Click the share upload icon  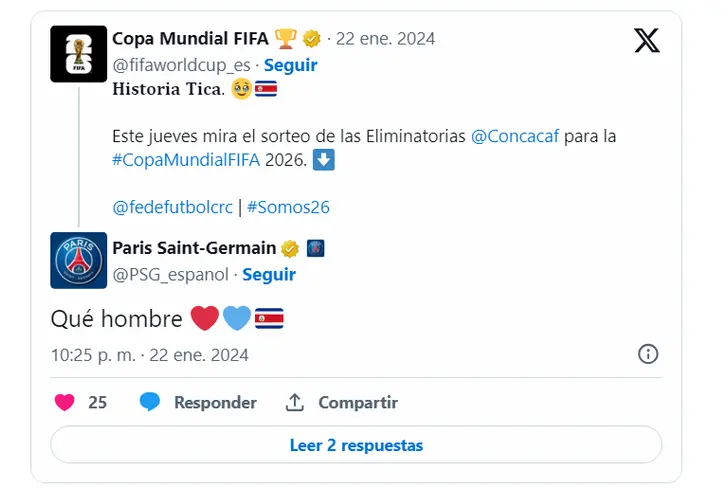[295, 402]
